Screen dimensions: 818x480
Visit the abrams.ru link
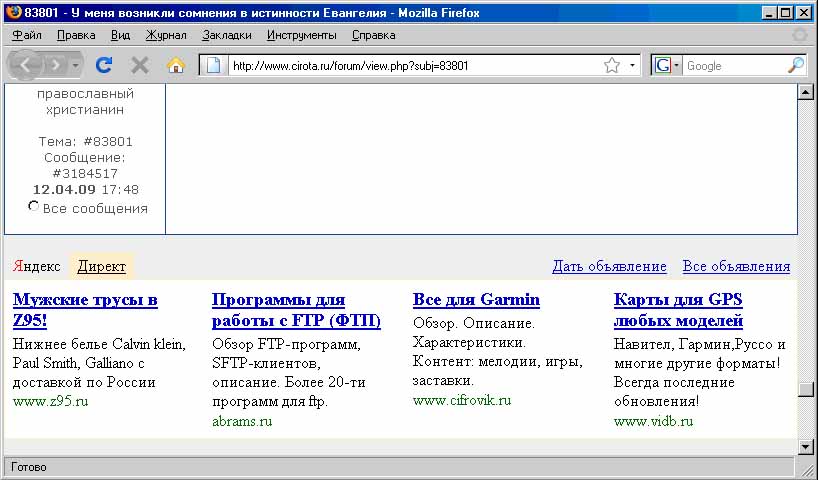click(242, 421)
